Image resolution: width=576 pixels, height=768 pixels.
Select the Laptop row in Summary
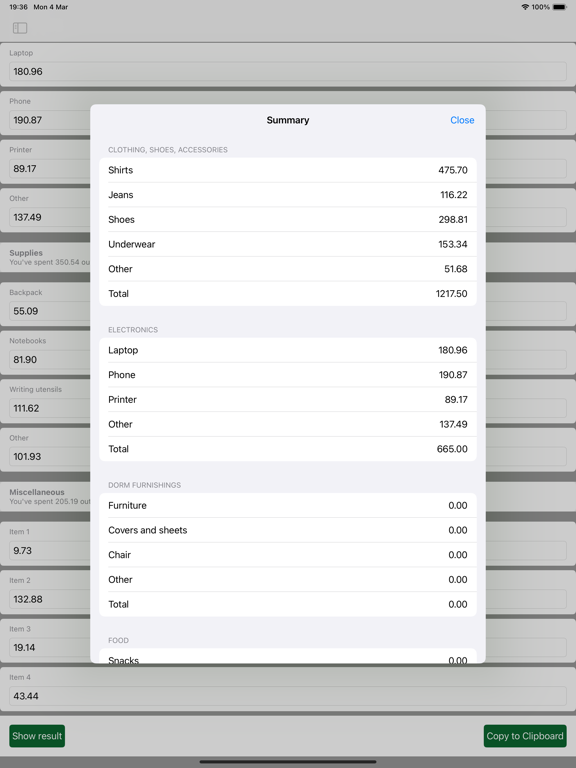(x=288, y=350)
